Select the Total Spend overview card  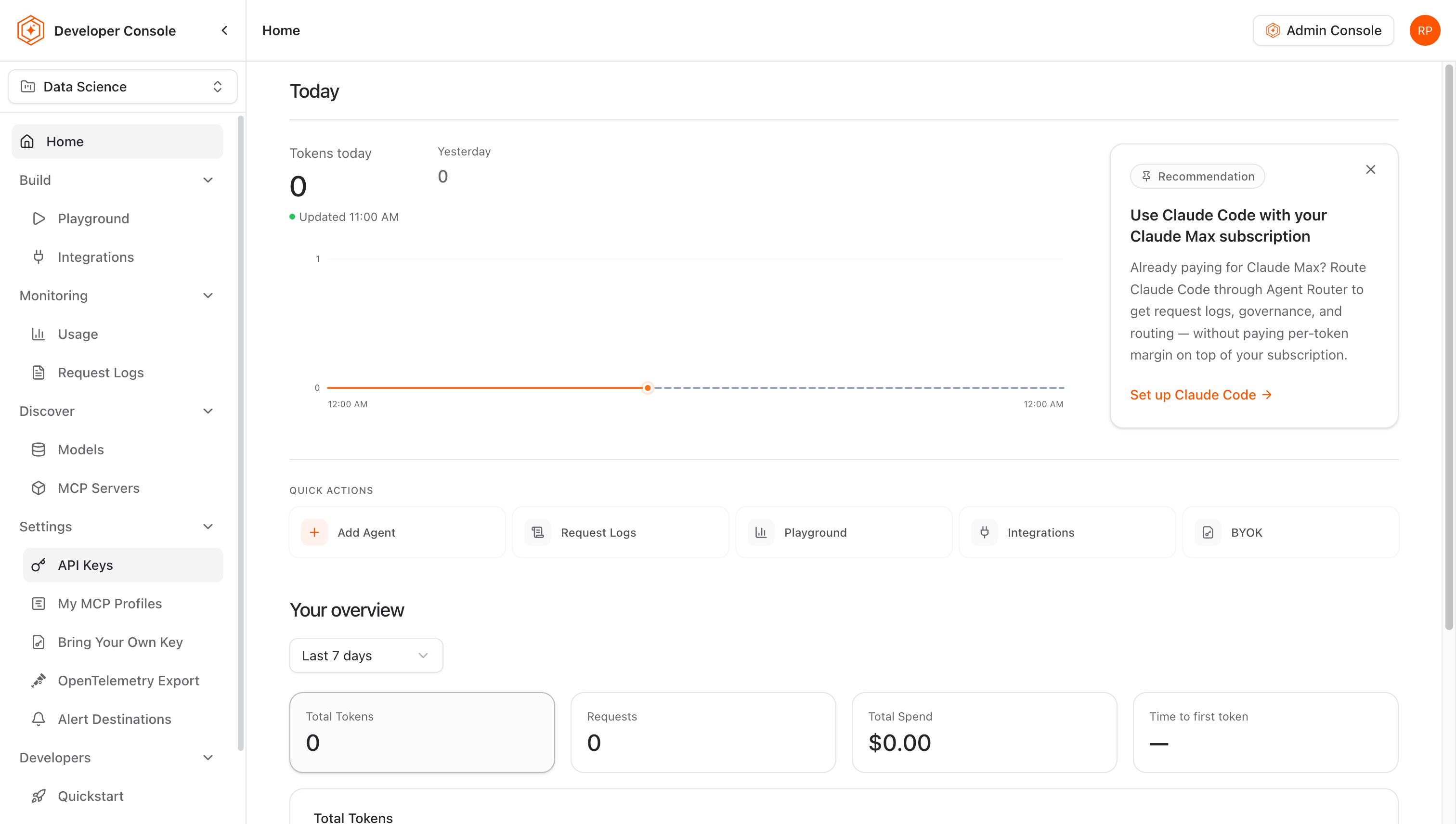pos(985,733)
